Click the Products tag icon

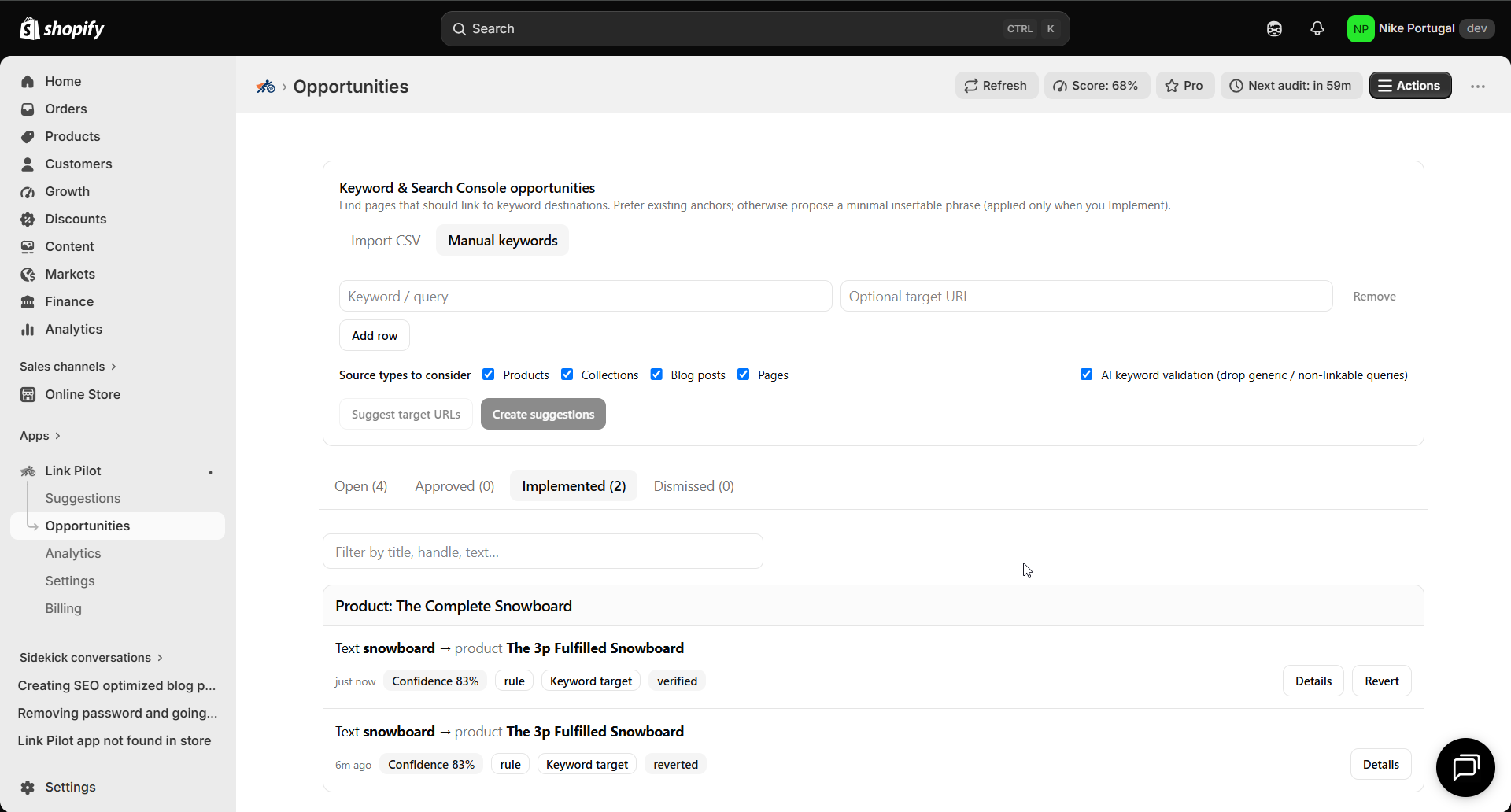tap(28, 136)
